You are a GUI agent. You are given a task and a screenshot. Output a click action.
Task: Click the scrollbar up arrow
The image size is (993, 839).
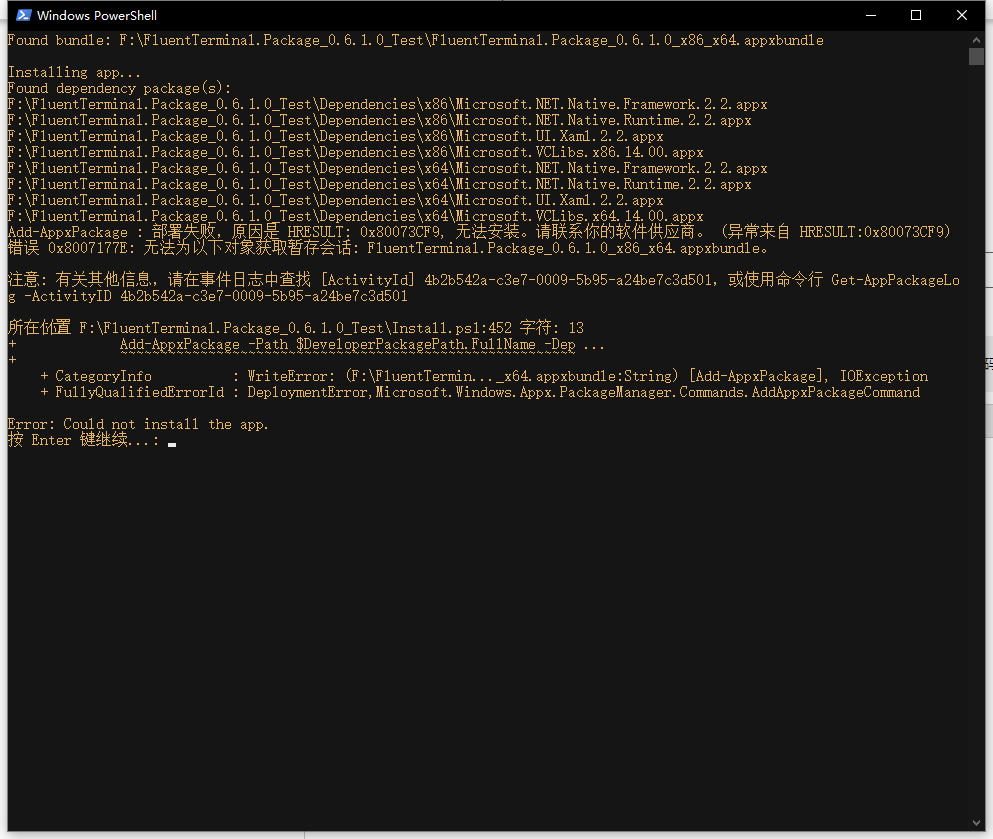976,39
